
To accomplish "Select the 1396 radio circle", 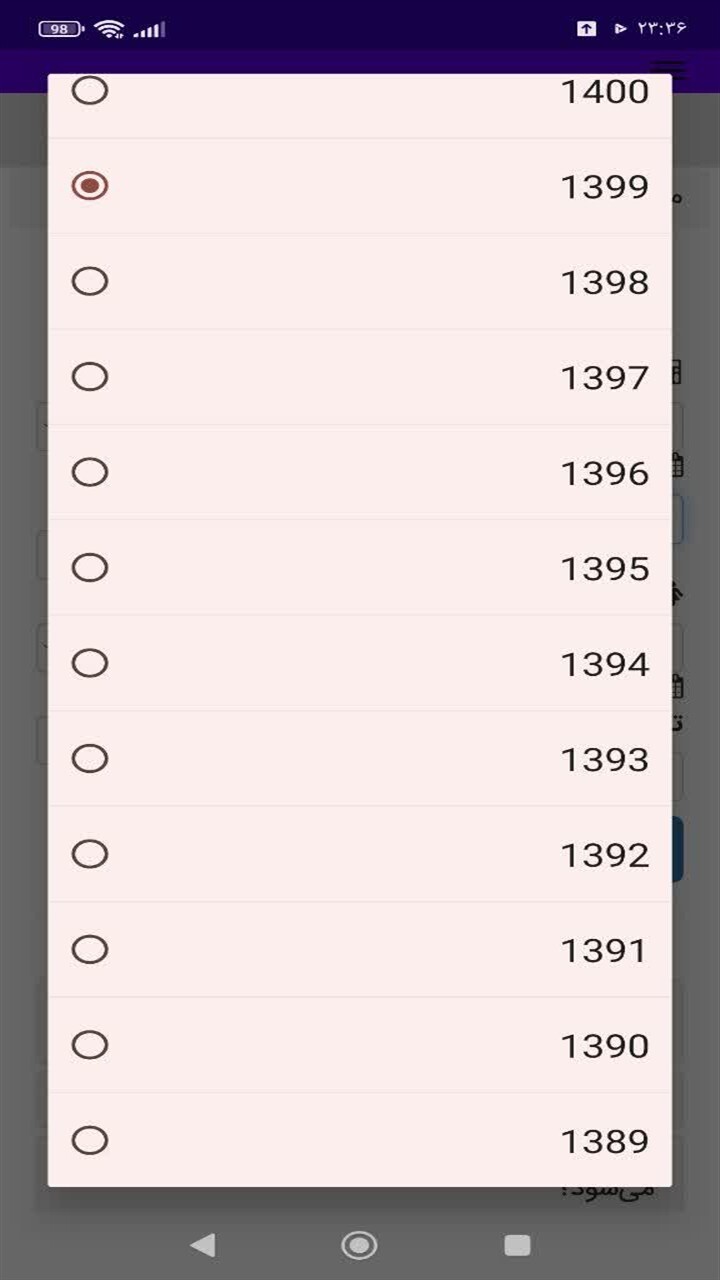I will click(x=90, y=472).
